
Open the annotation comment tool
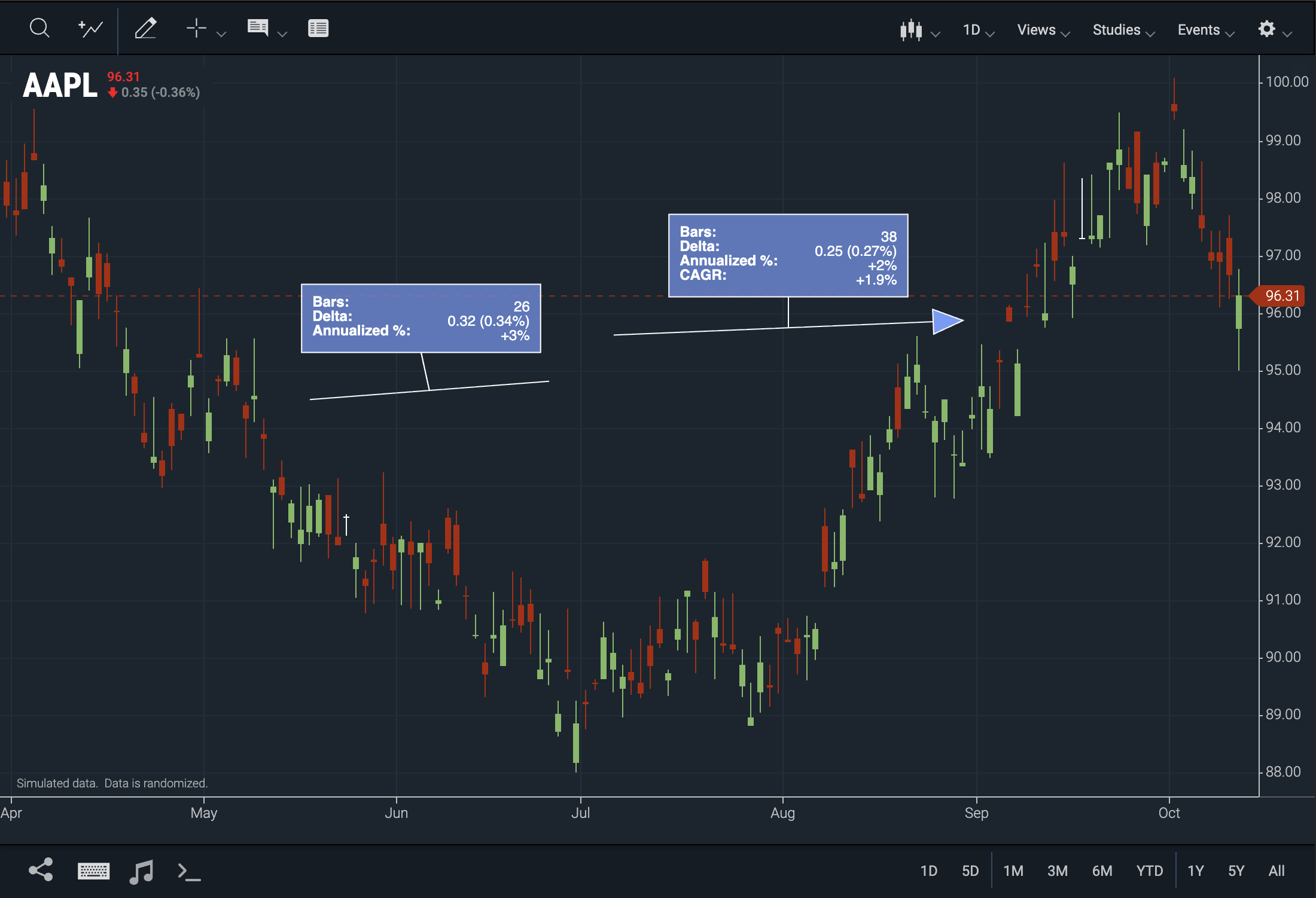click(x=258, y=28)
